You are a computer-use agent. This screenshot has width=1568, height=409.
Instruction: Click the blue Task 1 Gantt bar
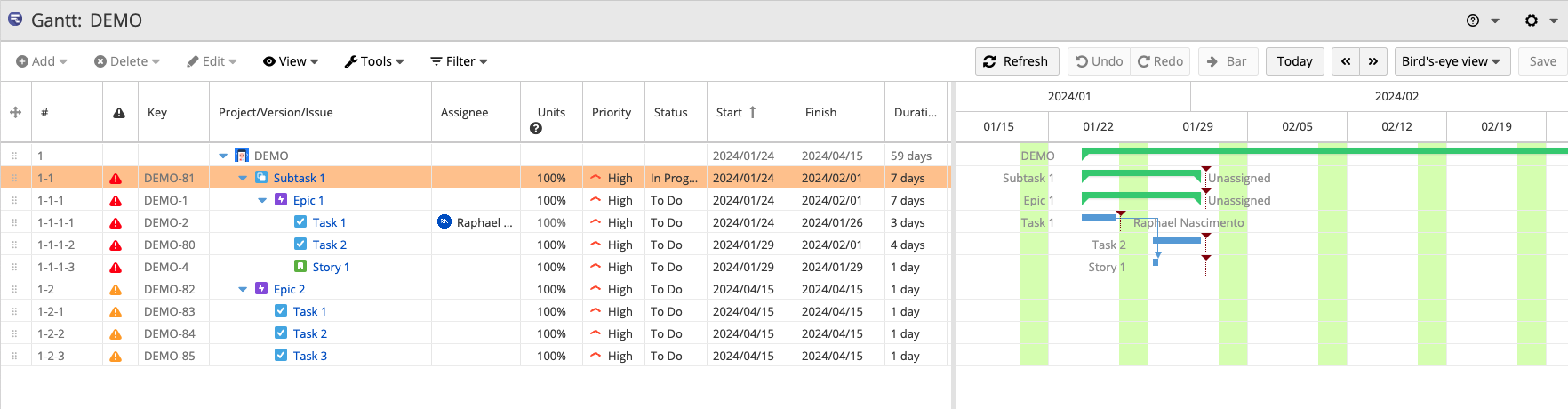pyautogui.click(x=1099, y=218)
